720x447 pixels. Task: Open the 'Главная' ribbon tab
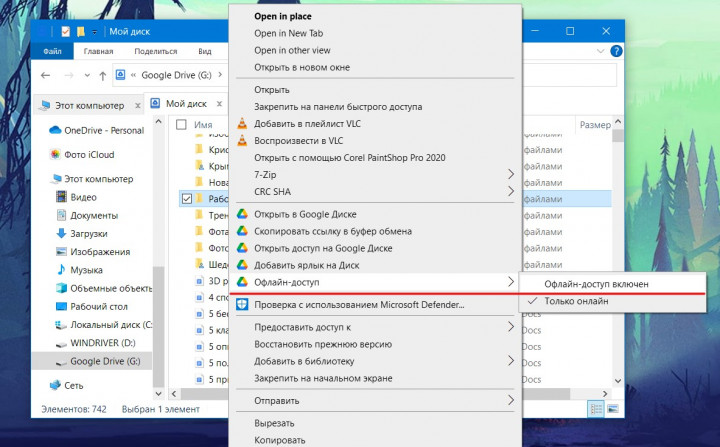(98, 51)
